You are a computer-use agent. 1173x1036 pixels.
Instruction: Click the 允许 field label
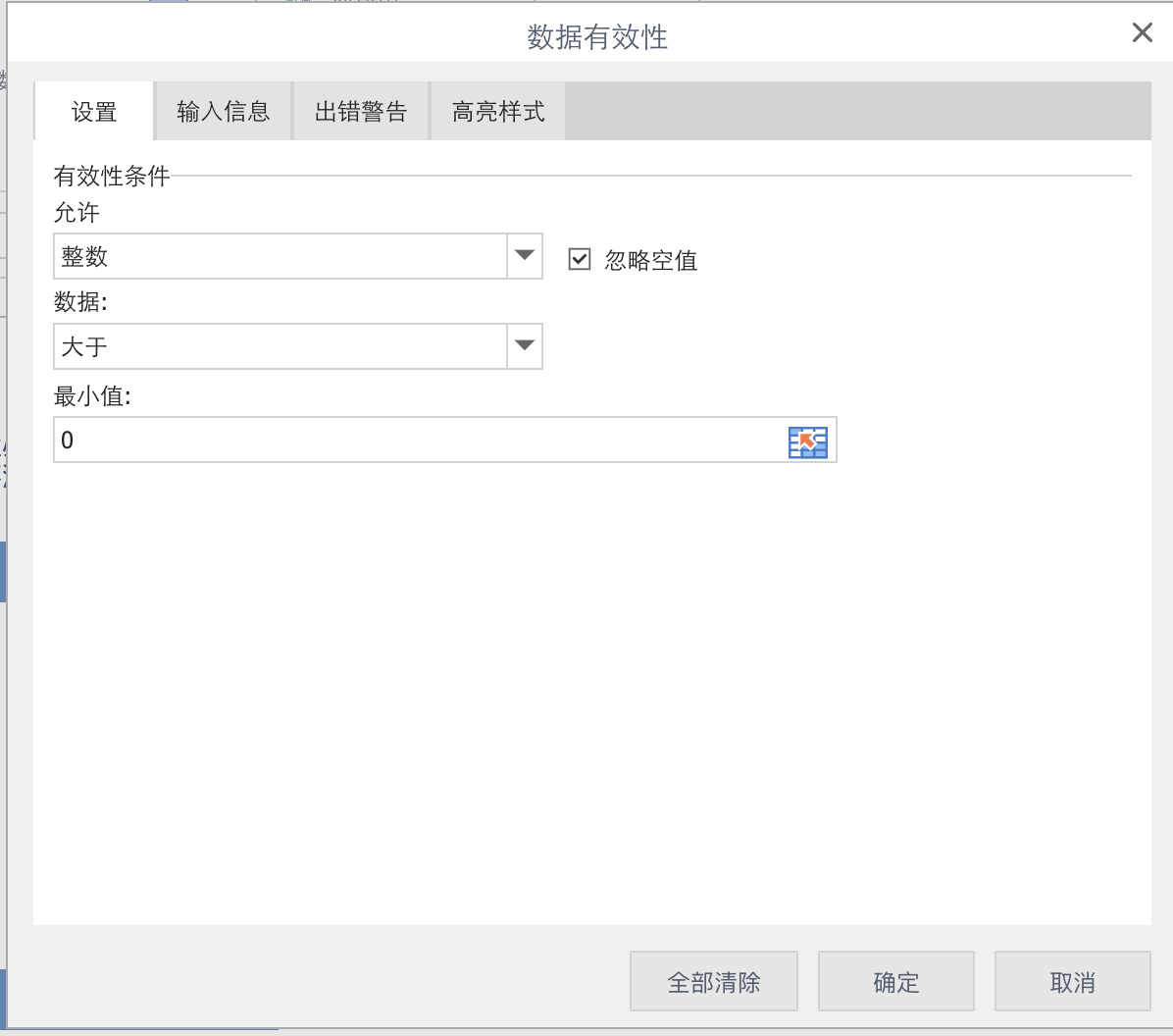click(x=76, y=213)
